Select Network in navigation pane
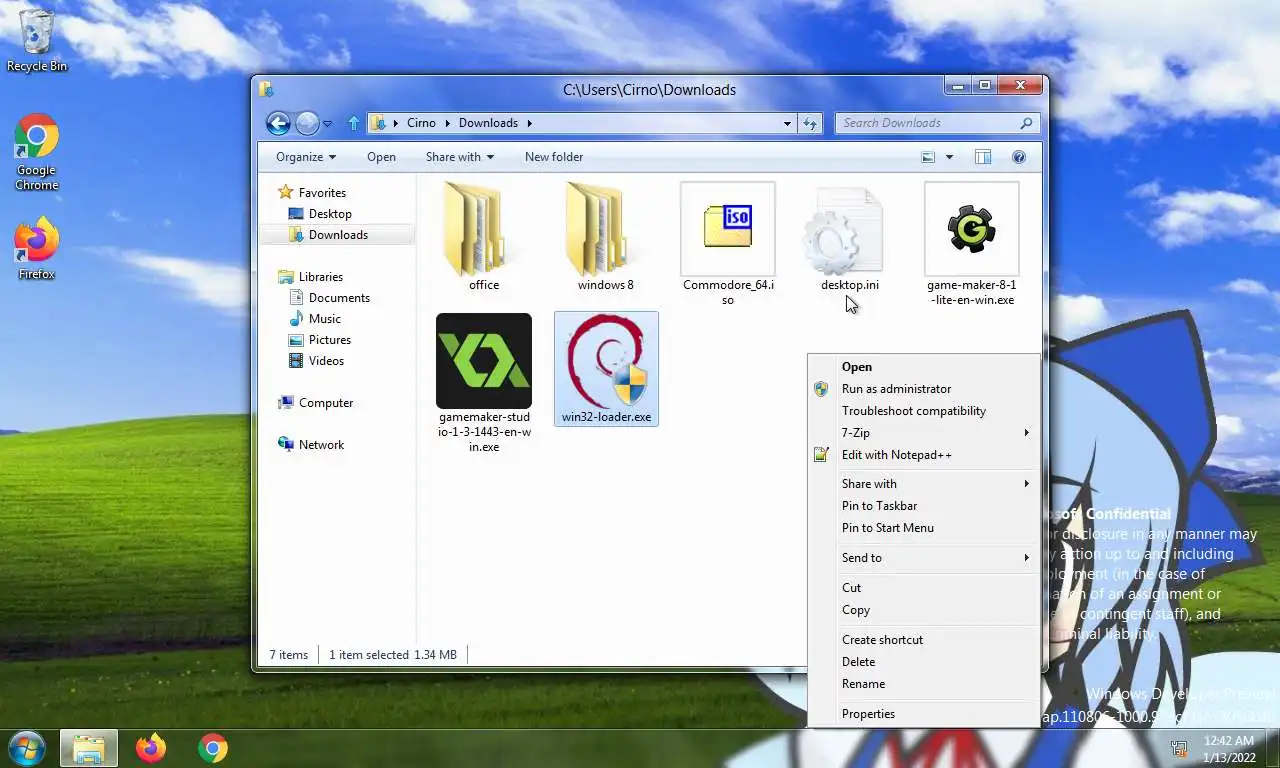Image resolution: width=1280 pixels, height=768 pixels. pyautogui.click(x=311, y=445)
